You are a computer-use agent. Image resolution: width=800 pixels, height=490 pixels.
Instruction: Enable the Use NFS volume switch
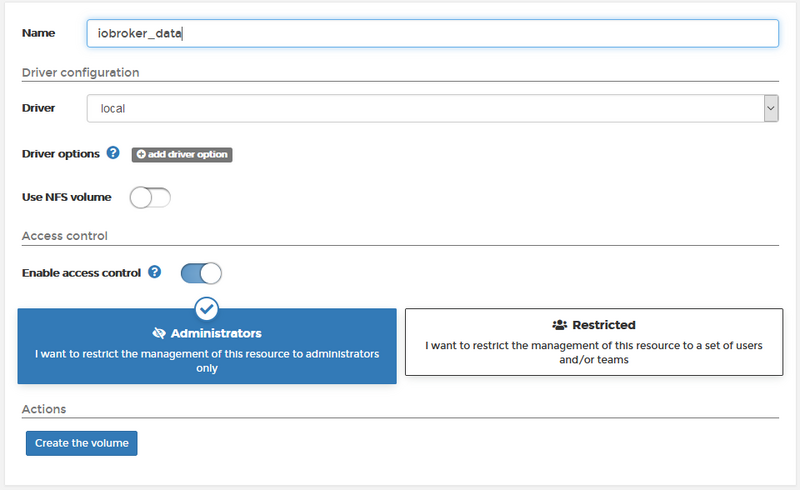click(151, 198)
